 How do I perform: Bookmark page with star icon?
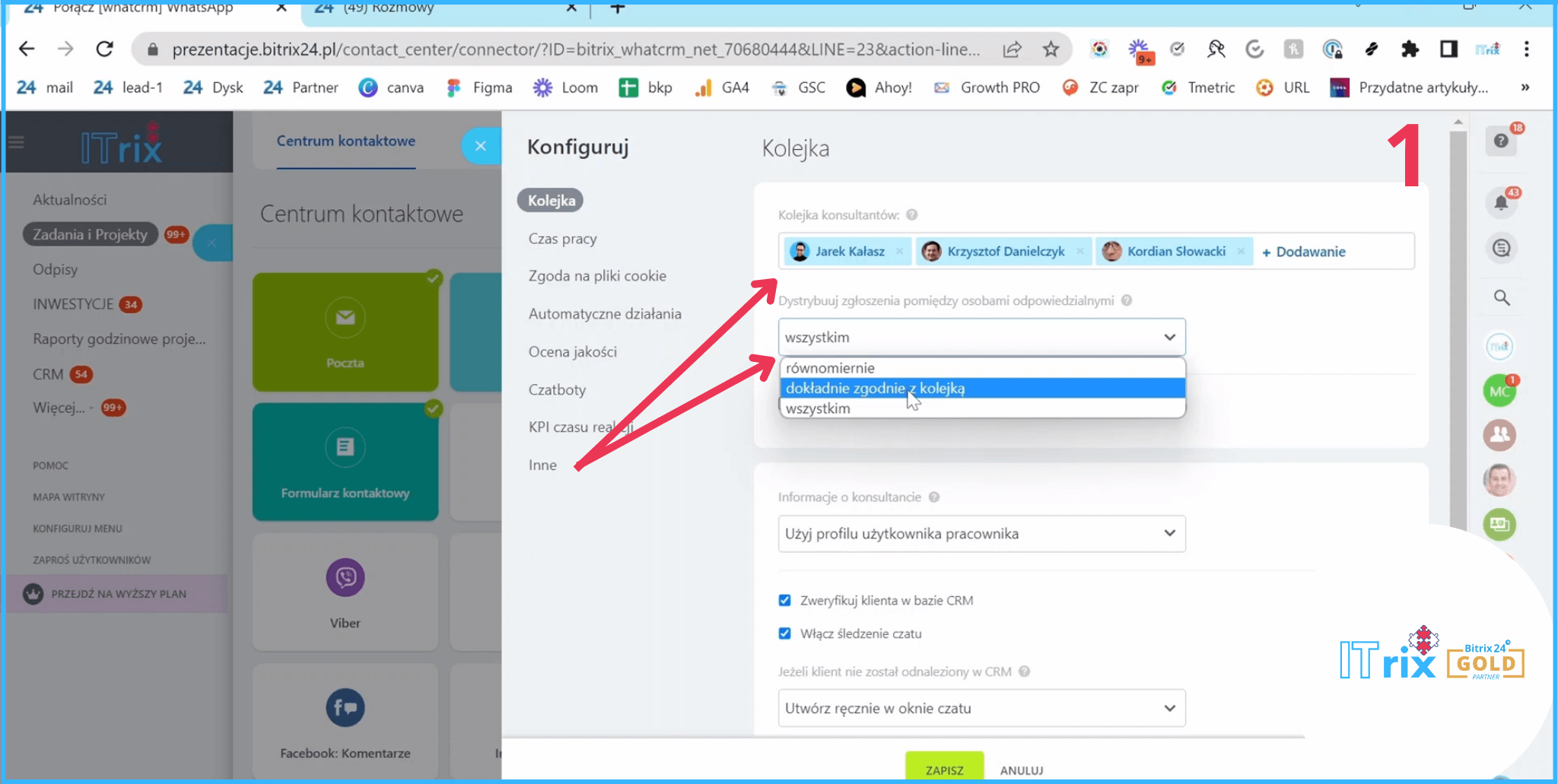(x=1051, y=49)
